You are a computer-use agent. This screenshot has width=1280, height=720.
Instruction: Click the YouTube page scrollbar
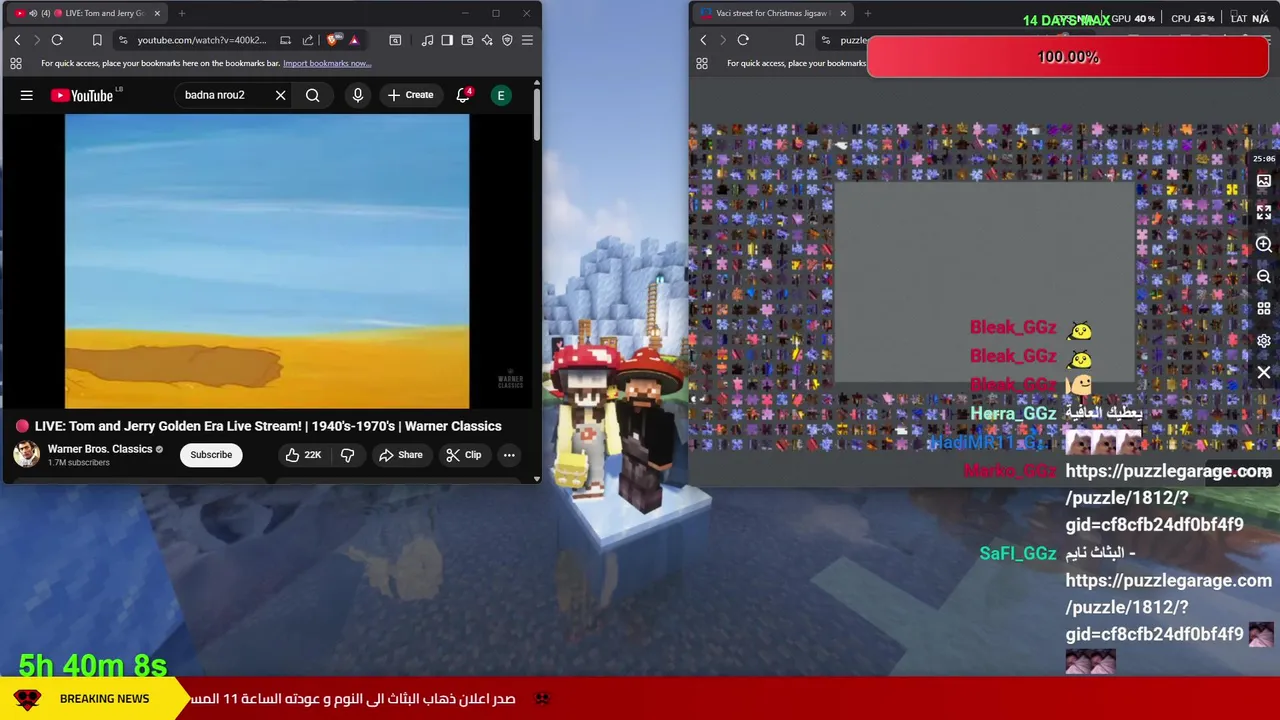click(x=536, y=115)
